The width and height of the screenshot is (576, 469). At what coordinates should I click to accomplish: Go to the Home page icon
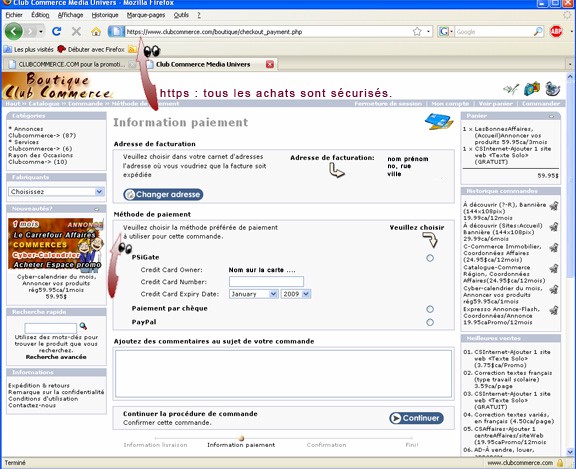click(96, 32)
